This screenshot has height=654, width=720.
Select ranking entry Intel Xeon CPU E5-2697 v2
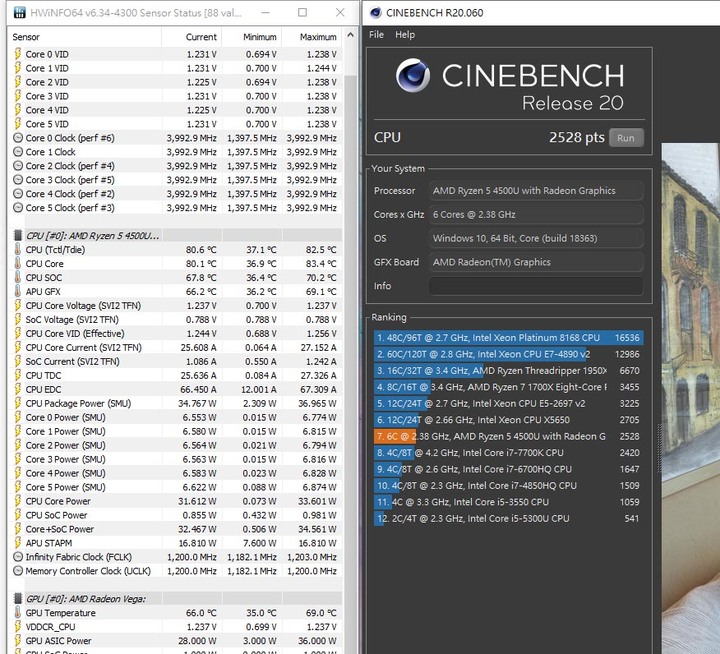pos(508,403)
